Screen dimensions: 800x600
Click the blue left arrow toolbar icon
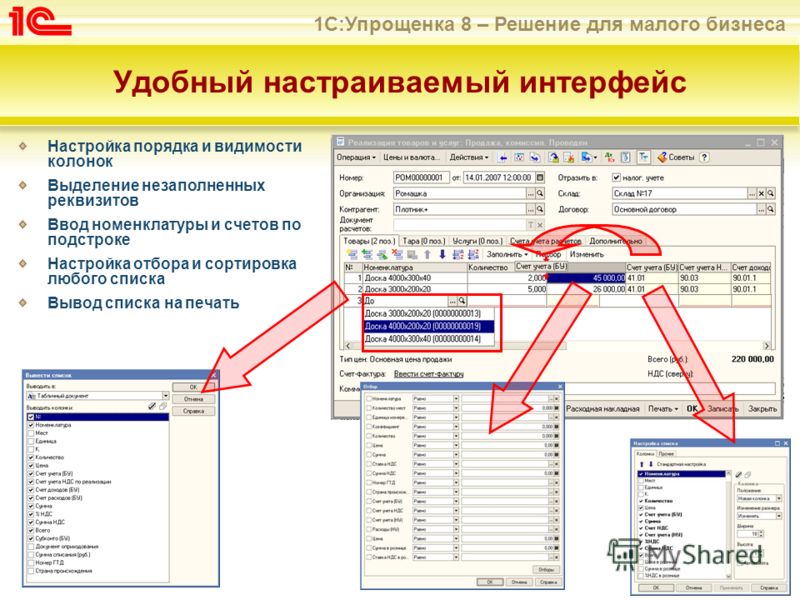(503, 157)
